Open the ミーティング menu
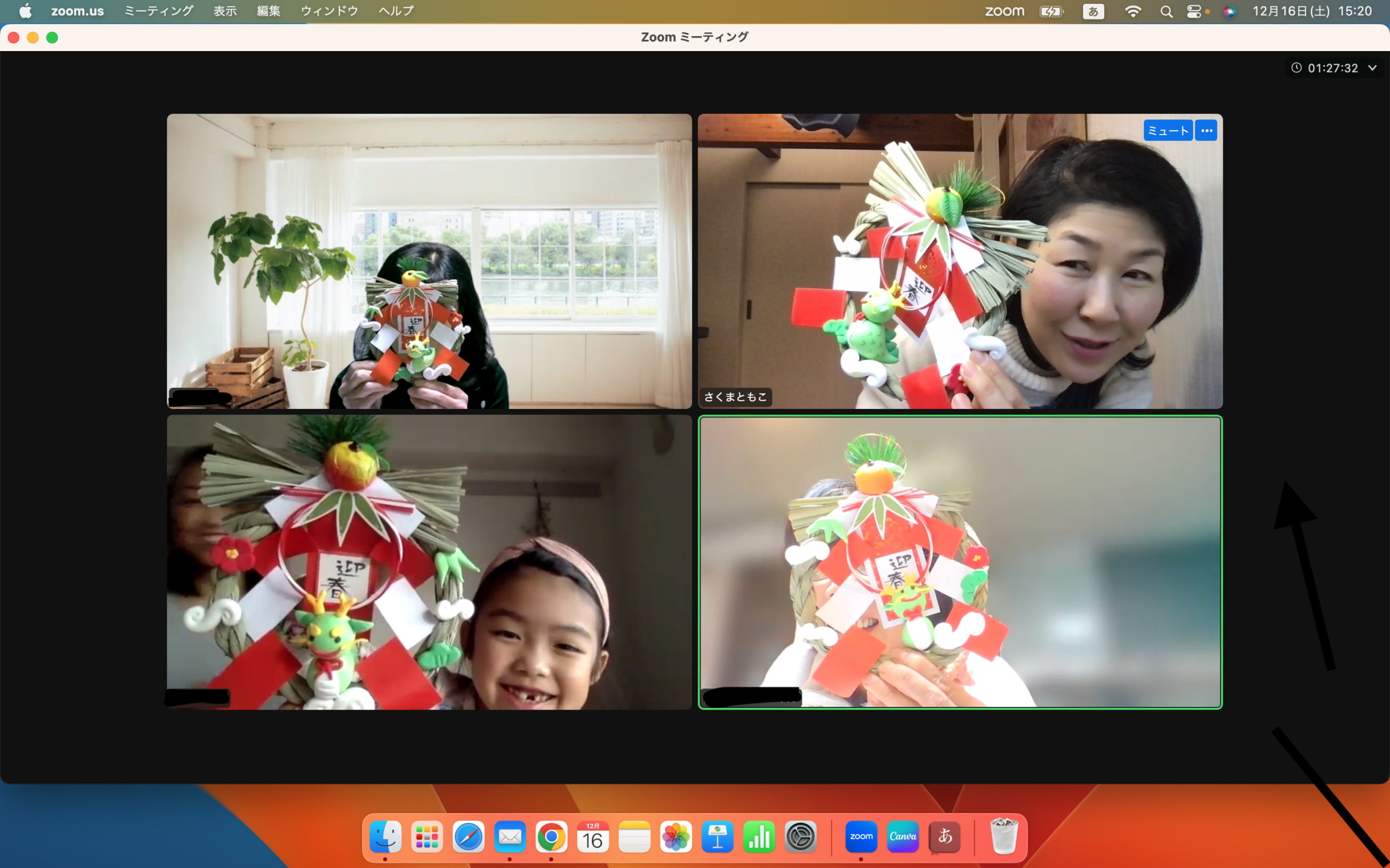This screenshot has height=868, width=1390. point(158,11)
